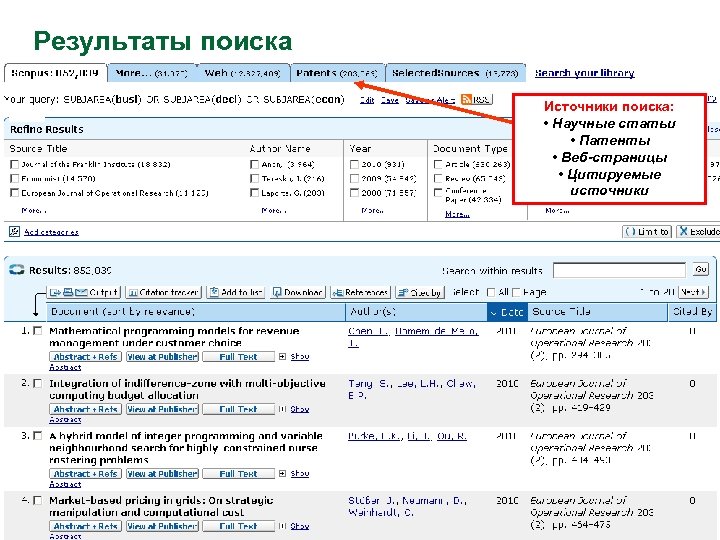This screenshot has height=540, width=720.
Task: Click the Add to list button
Action: tap(236, 292)
